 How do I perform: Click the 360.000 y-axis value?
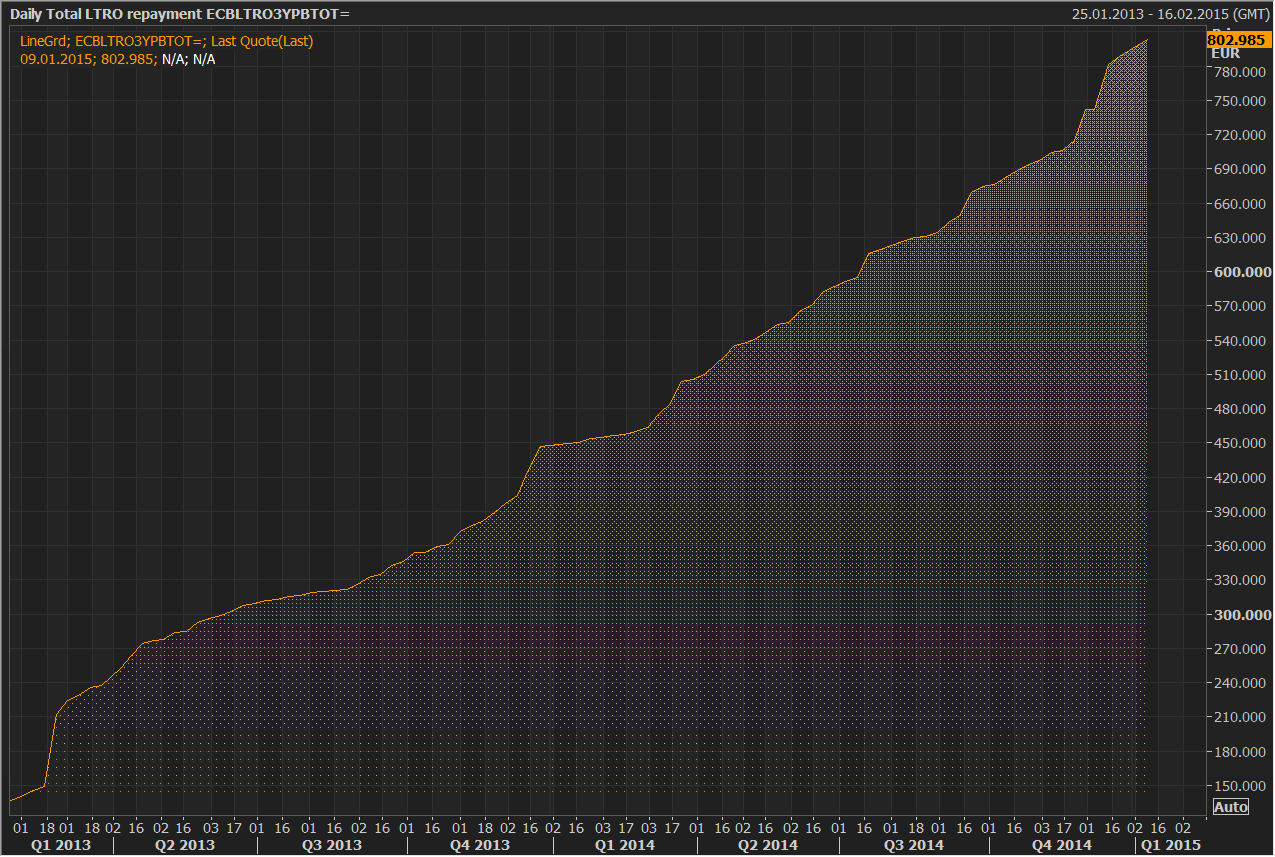[1239, 546]
